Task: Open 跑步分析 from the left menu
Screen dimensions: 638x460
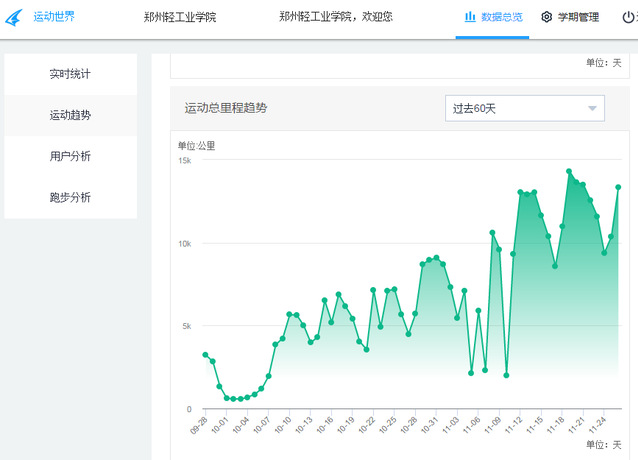Action: [70, 197]
